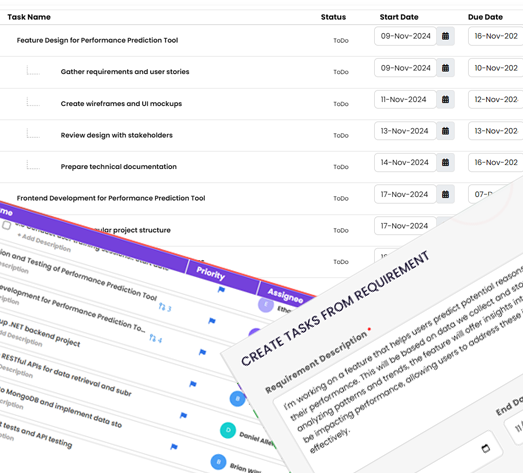The height and width of the screenshot is (473, 523).
Task: Open 'MongoDB and implement data sto' task
Action: click(x=61, y=408)
